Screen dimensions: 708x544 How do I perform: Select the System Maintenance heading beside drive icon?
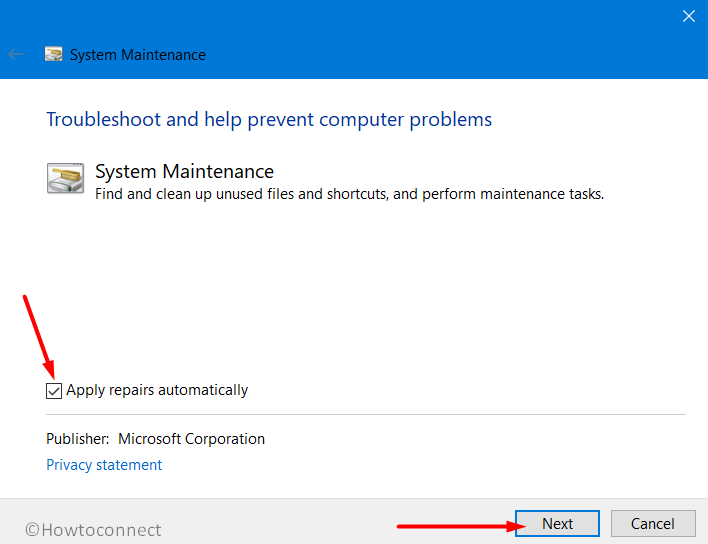point(184,172)
